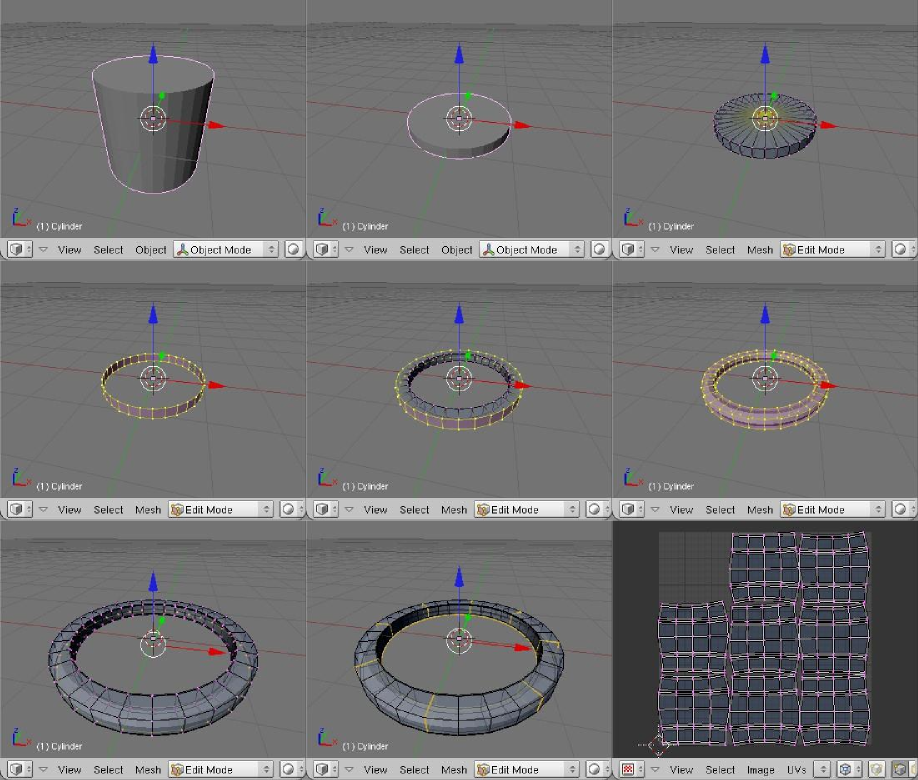Enable vertex select mode in UV editor header

click(x=900, y=769)
